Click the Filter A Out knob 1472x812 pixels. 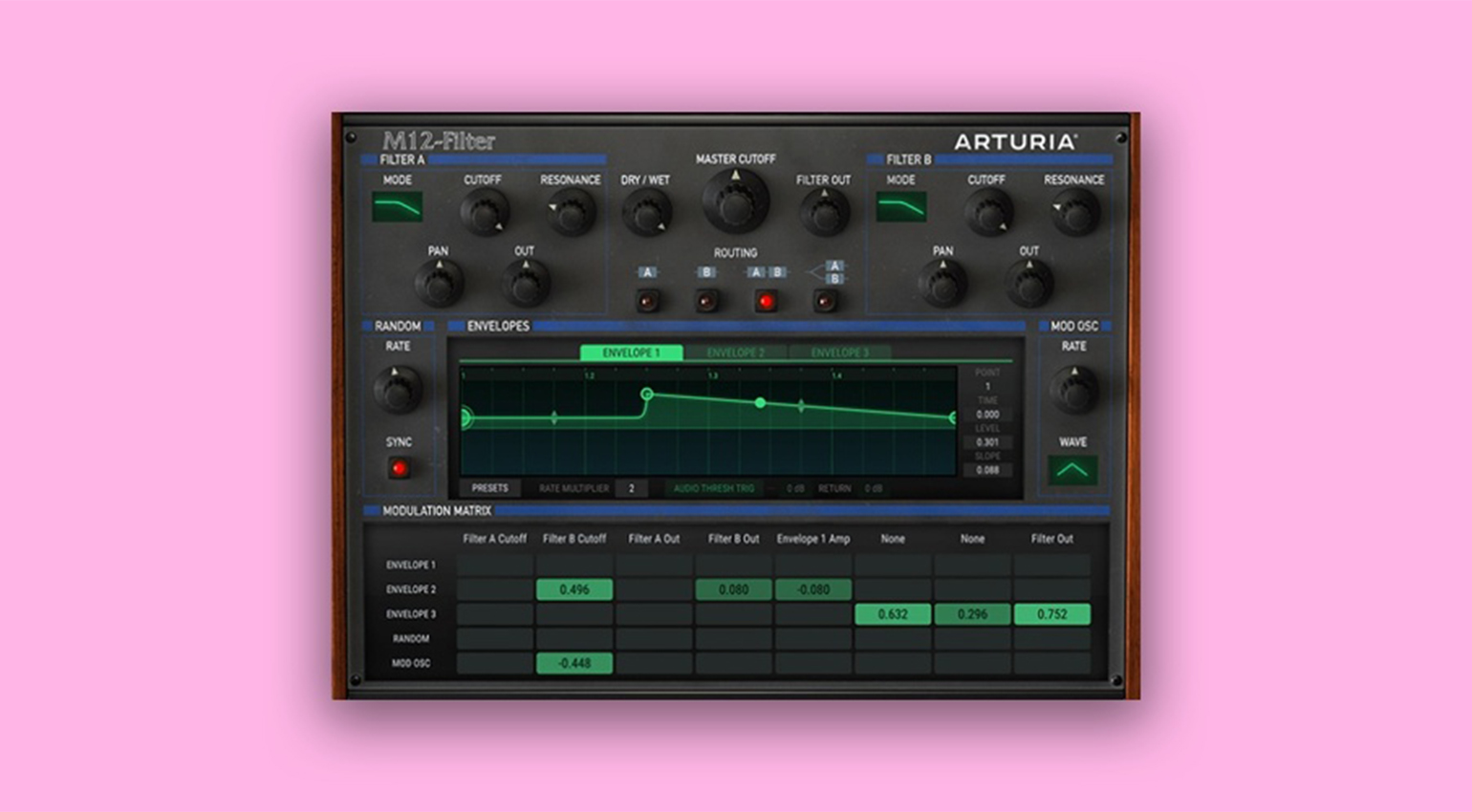click(526, 284)
